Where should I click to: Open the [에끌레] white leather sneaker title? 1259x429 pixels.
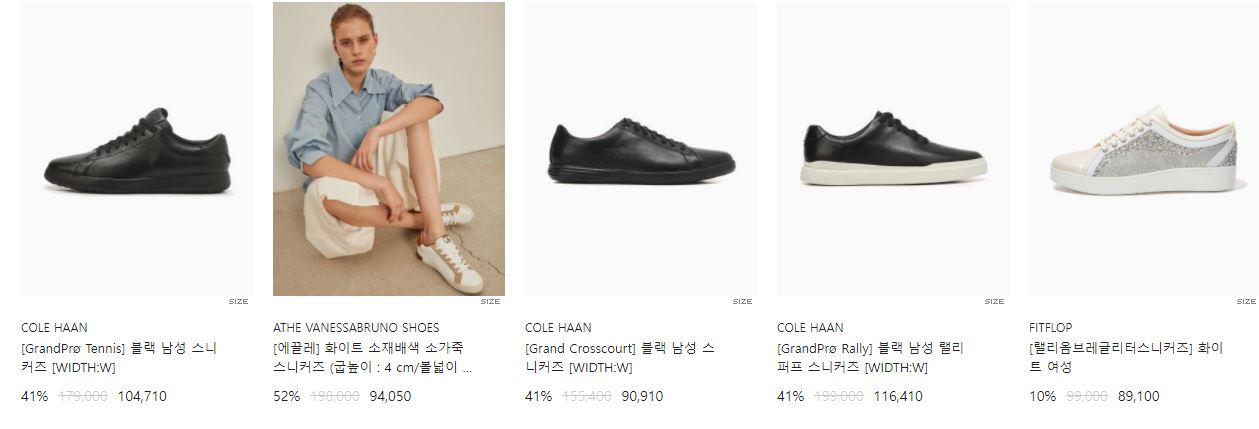(x=372, y=358)
